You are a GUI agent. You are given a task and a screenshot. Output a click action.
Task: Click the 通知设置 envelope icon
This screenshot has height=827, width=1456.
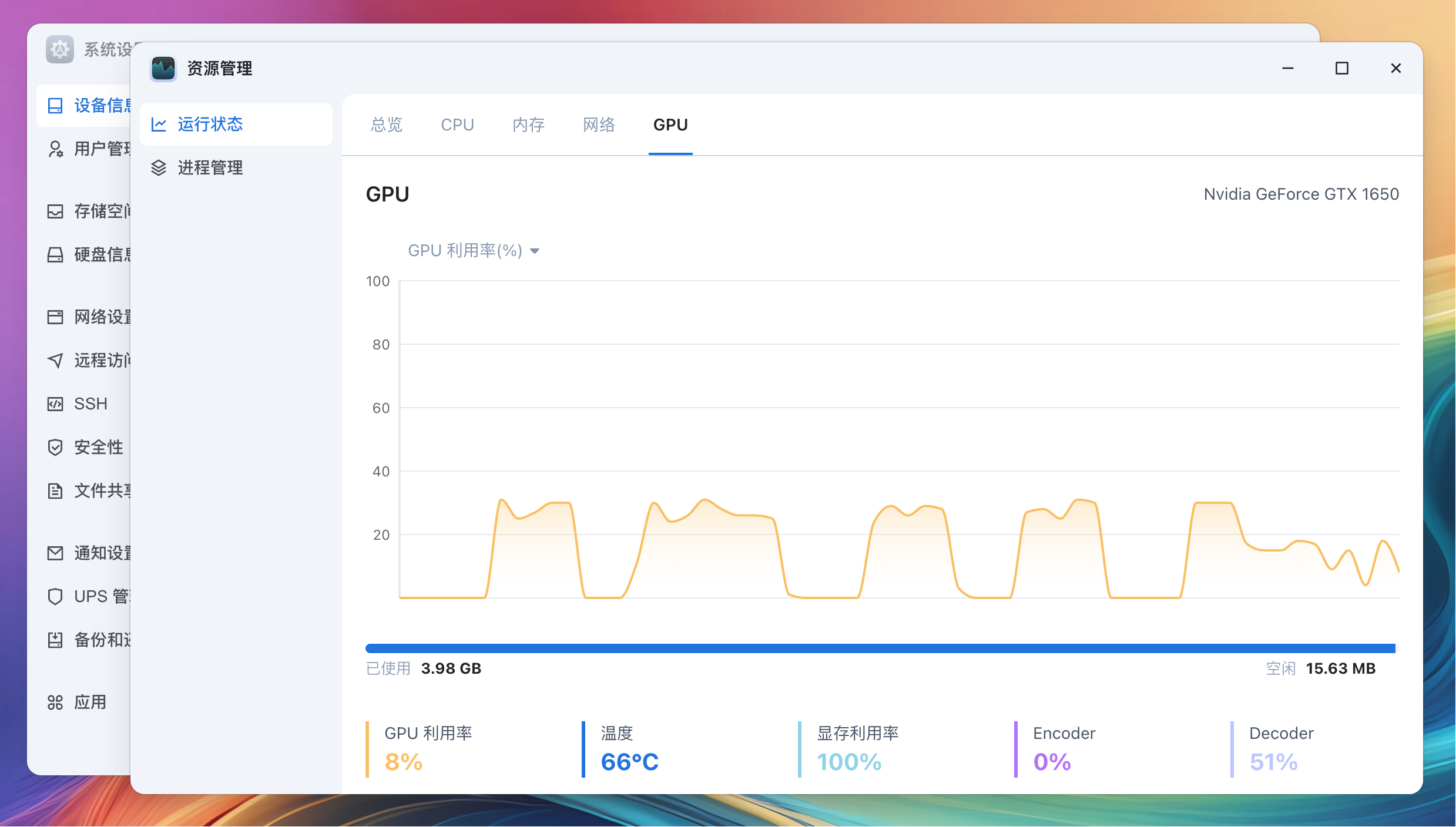(x=55, y=553)
